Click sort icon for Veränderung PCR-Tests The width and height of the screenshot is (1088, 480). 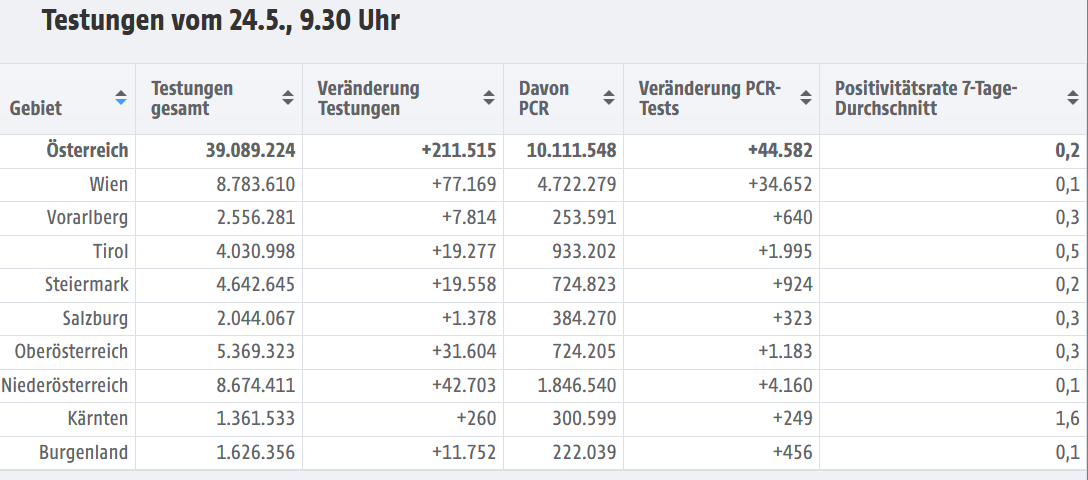pyautogui.click(x=806, y=98)
